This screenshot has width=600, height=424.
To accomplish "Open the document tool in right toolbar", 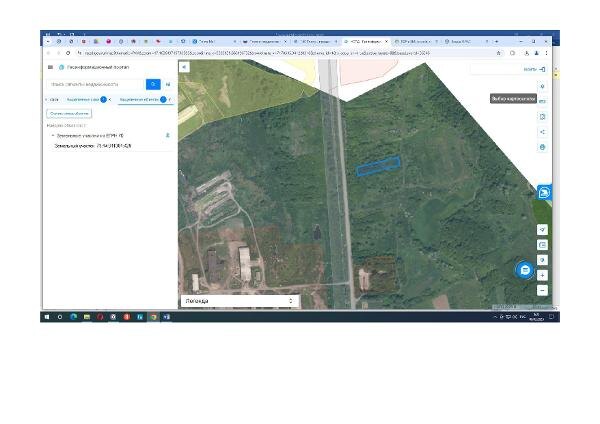I will 542,117.
